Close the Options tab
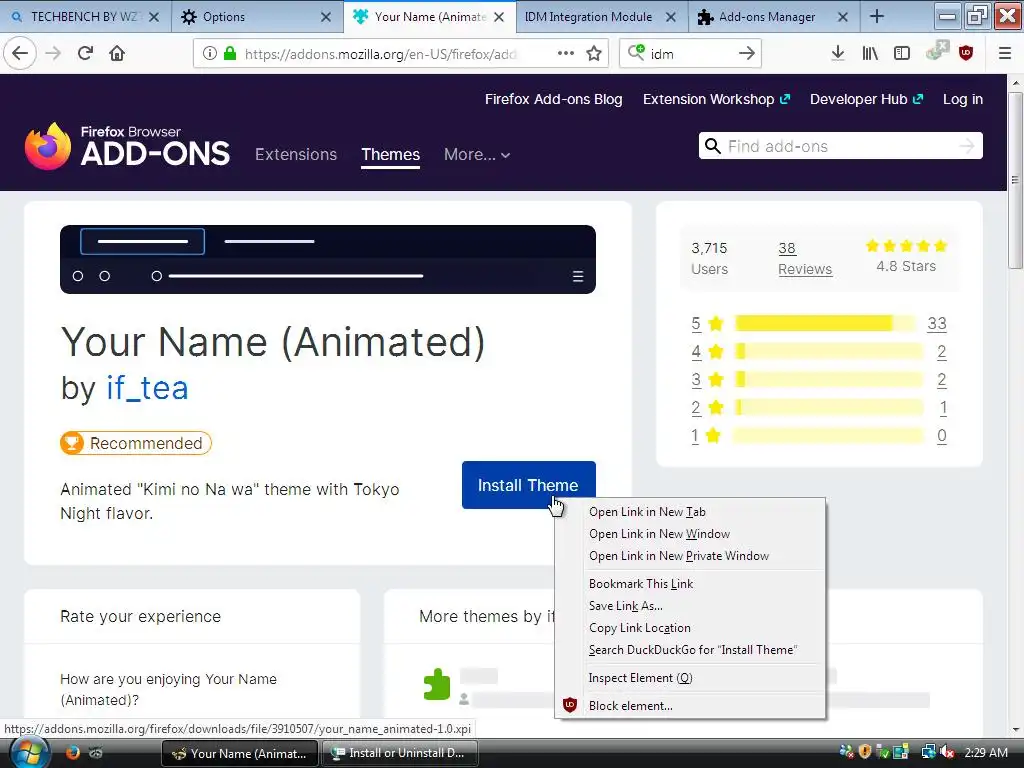 (x=326, y=17)
